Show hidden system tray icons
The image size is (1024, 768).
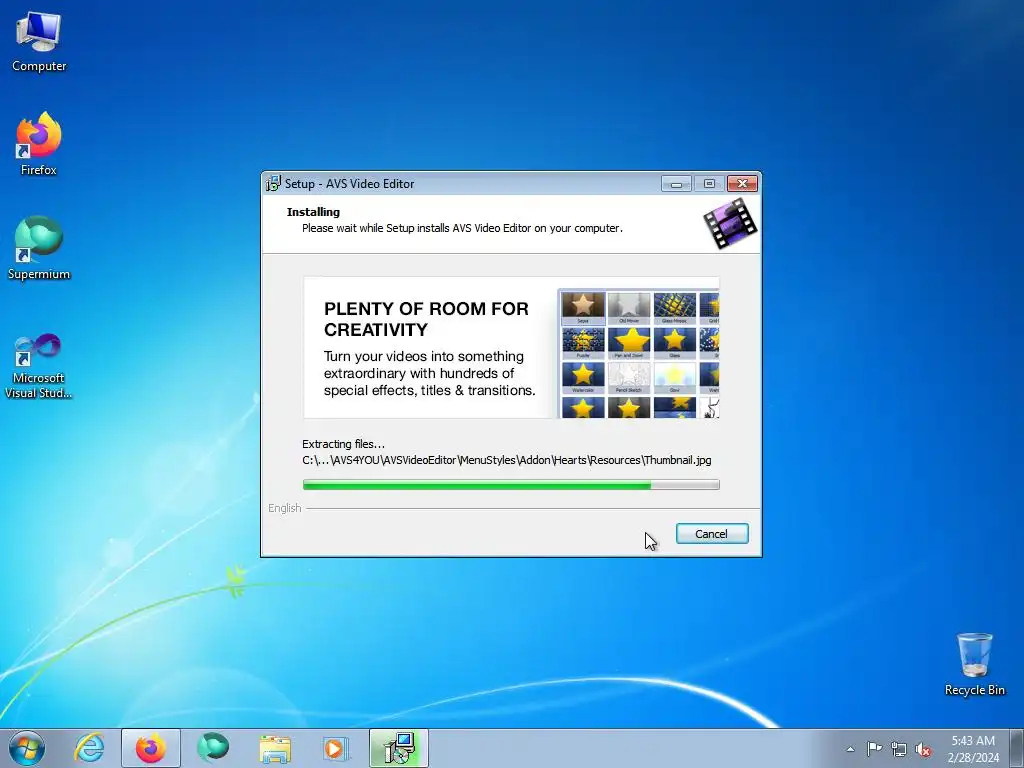(x=850, y=749)
